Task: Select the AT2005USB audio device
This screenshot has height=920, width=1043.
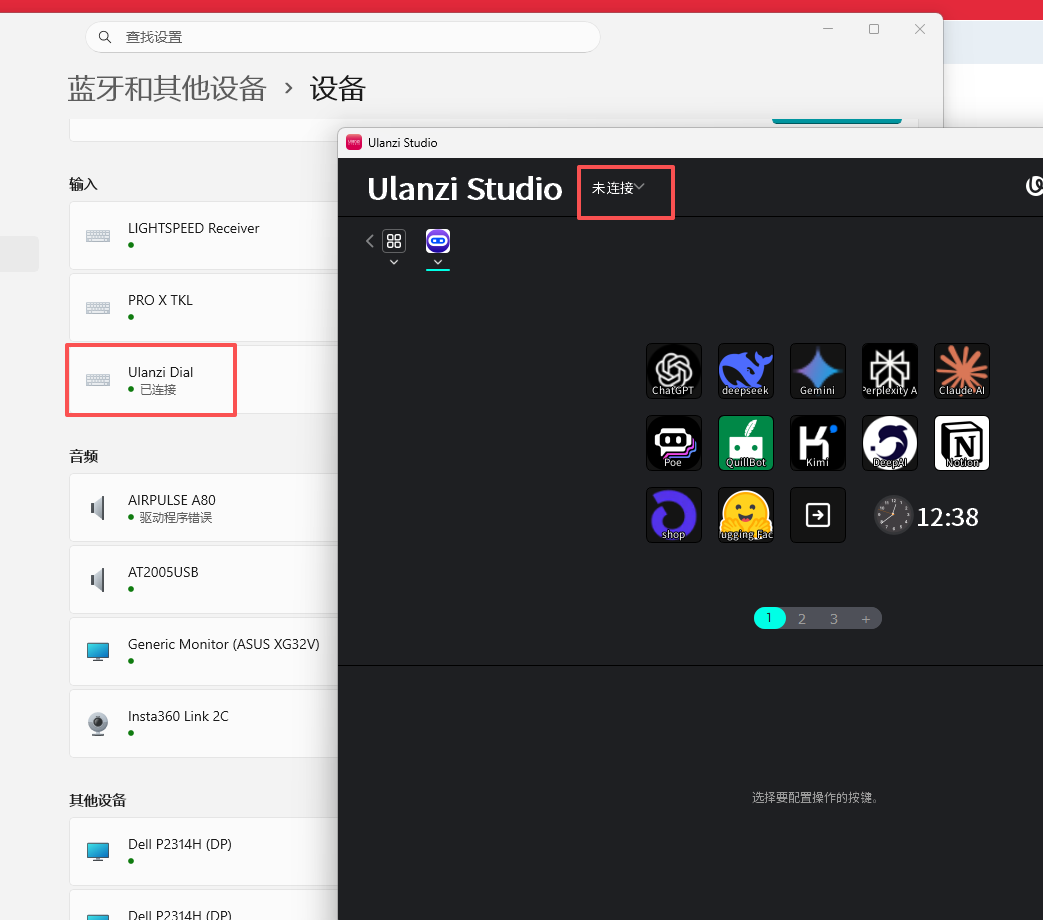Action: tap(204, 579)
